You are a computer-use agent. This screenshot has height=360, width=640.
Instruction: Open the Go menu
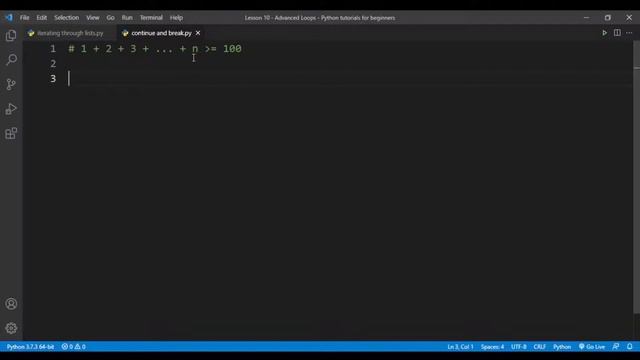coord(111,18)
